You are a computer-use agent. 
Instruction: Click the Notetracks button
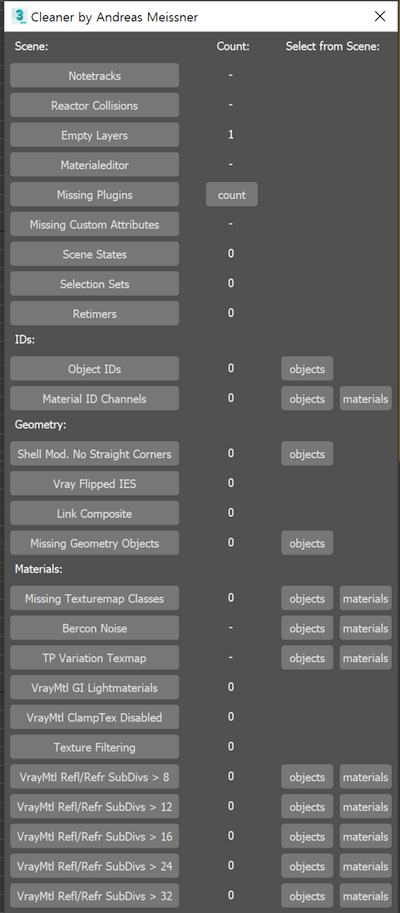94,76
